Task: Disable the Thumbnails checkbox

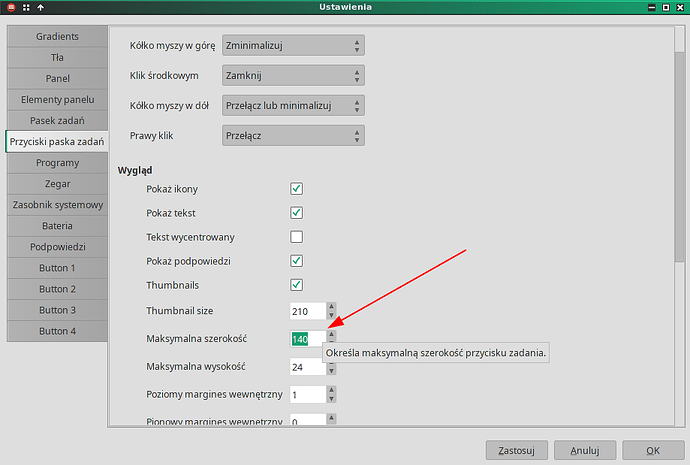Action: coord(296,285)
